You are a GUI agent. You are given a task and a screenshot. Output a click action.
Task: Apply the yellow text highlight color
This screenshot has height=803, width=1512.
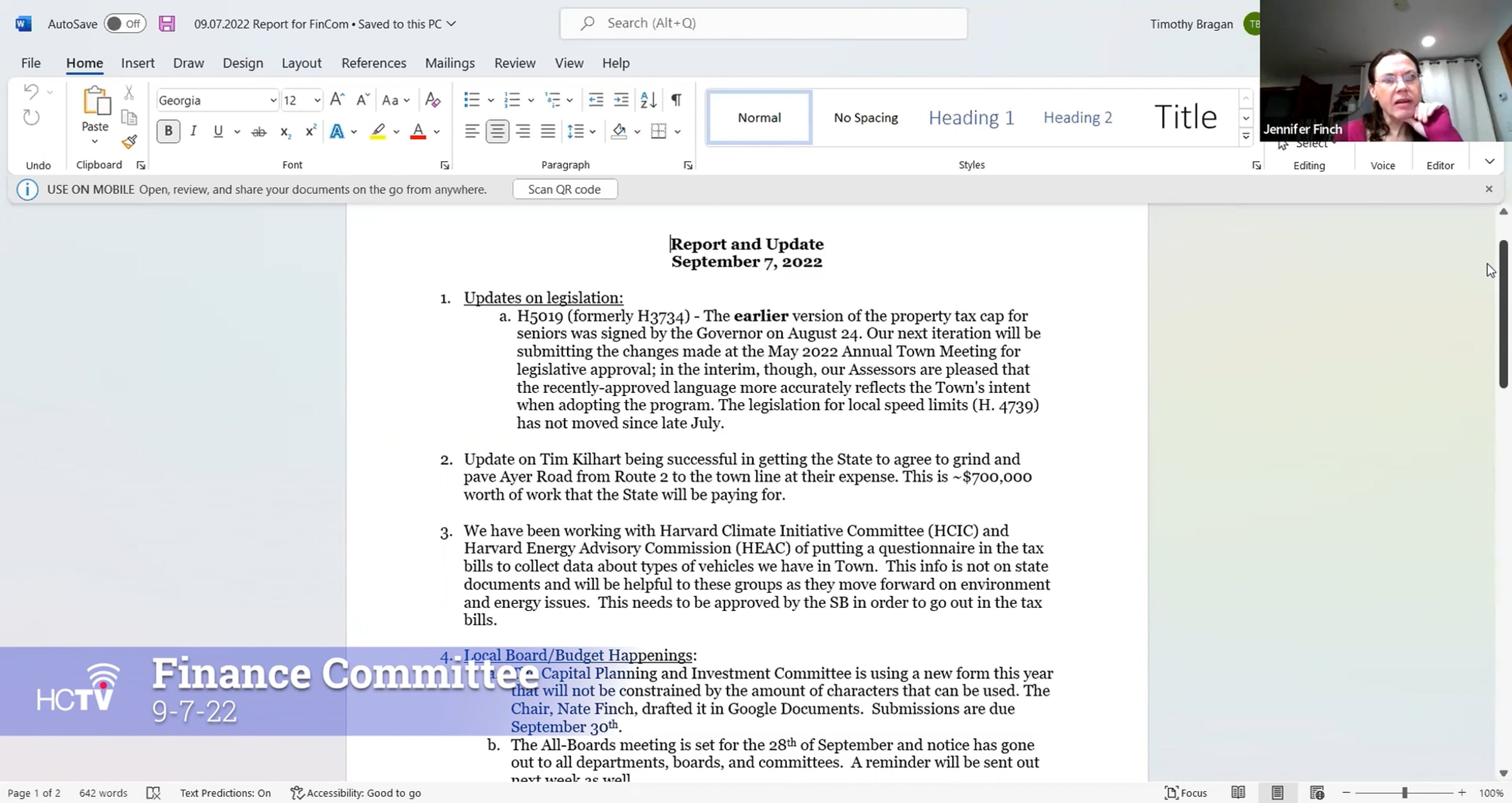(x=378, y=132)
